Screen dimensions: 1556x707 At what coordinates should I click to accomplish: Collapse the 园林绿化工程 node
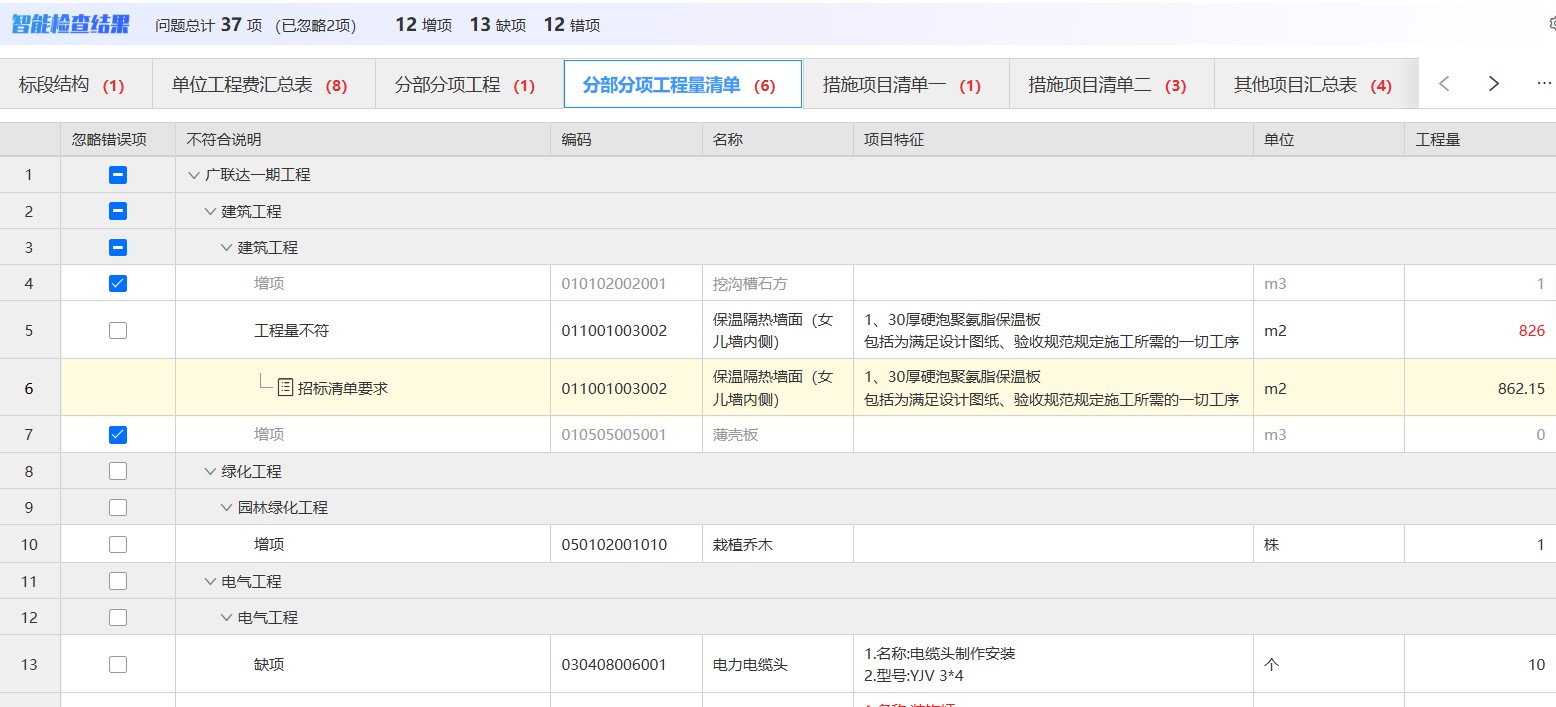226,507
